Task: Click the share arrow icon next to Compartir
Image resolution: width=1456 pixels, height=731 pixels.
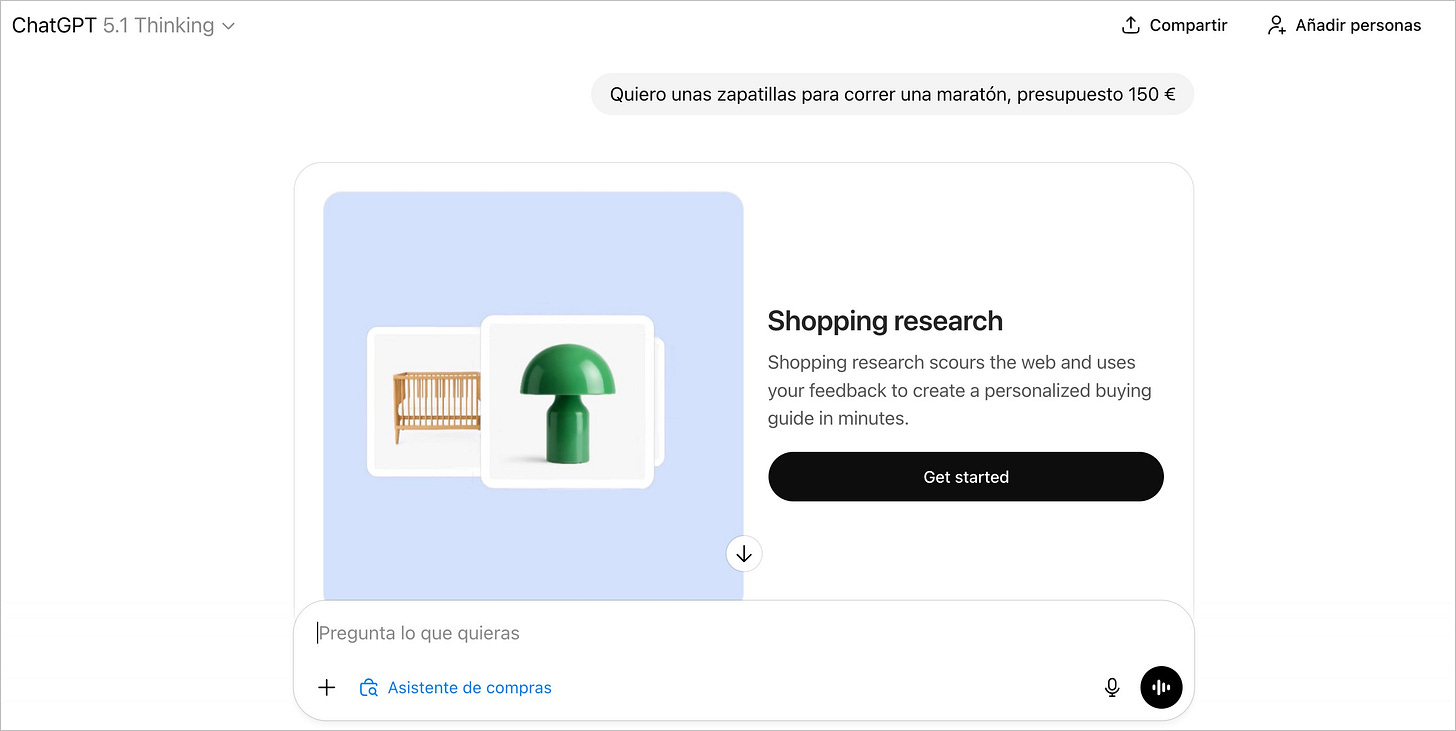Action: pos(1129,24)
